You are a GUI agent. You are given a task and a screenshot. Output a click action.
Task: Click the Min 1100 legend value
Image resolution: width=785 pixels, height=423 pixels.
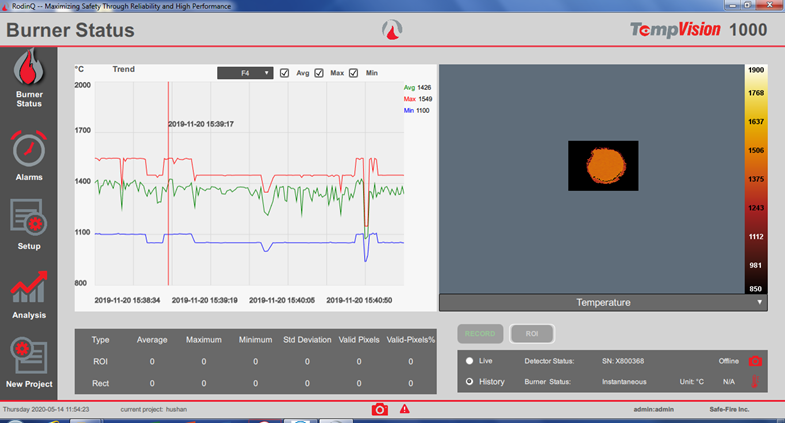(x=417, y=111)
